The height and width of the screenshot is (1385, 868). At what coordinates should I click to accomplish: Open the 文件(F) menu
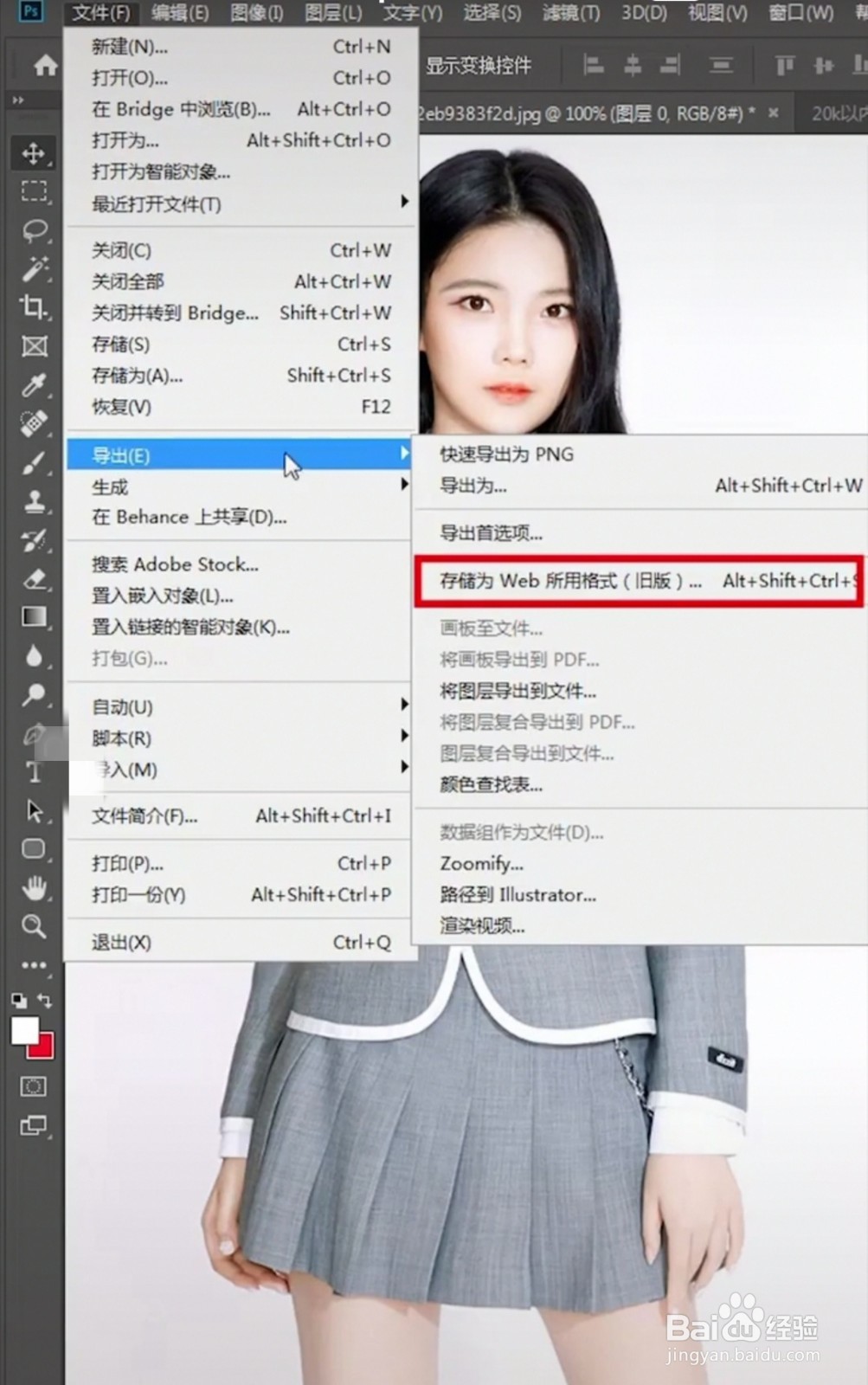tap(100, 12)
